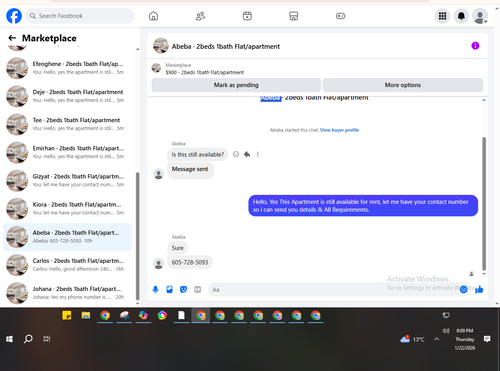
Task: Open Windows taskbar search
Action: [28, 339]
